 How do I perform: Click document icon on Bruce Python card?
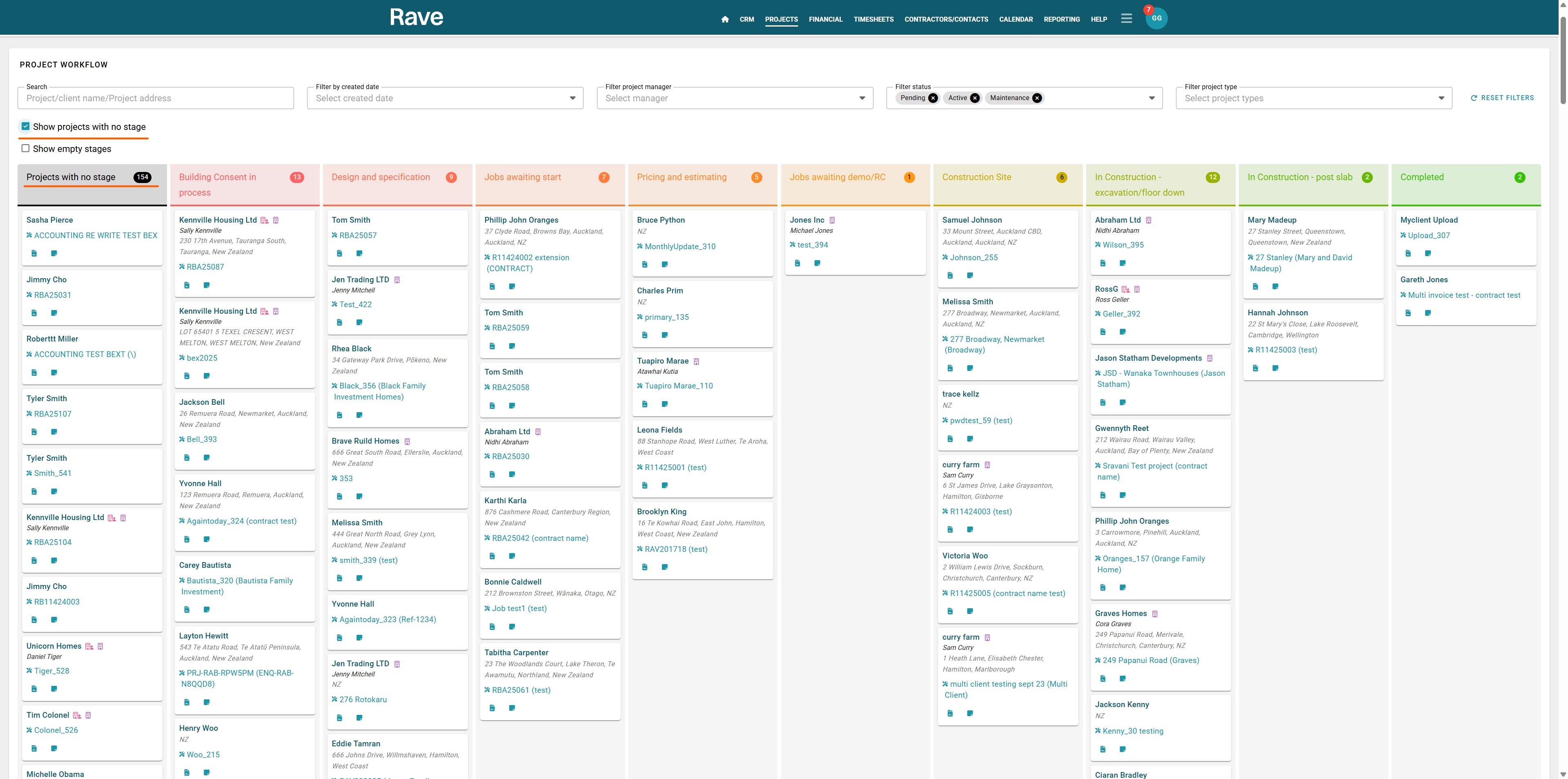coord(645,264)
